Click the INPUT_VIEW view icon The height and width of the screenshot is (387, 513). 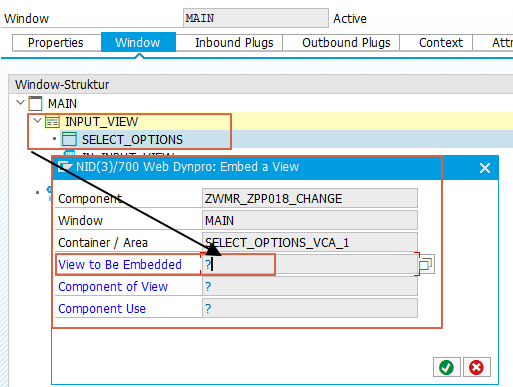click(x=52, y=122)
